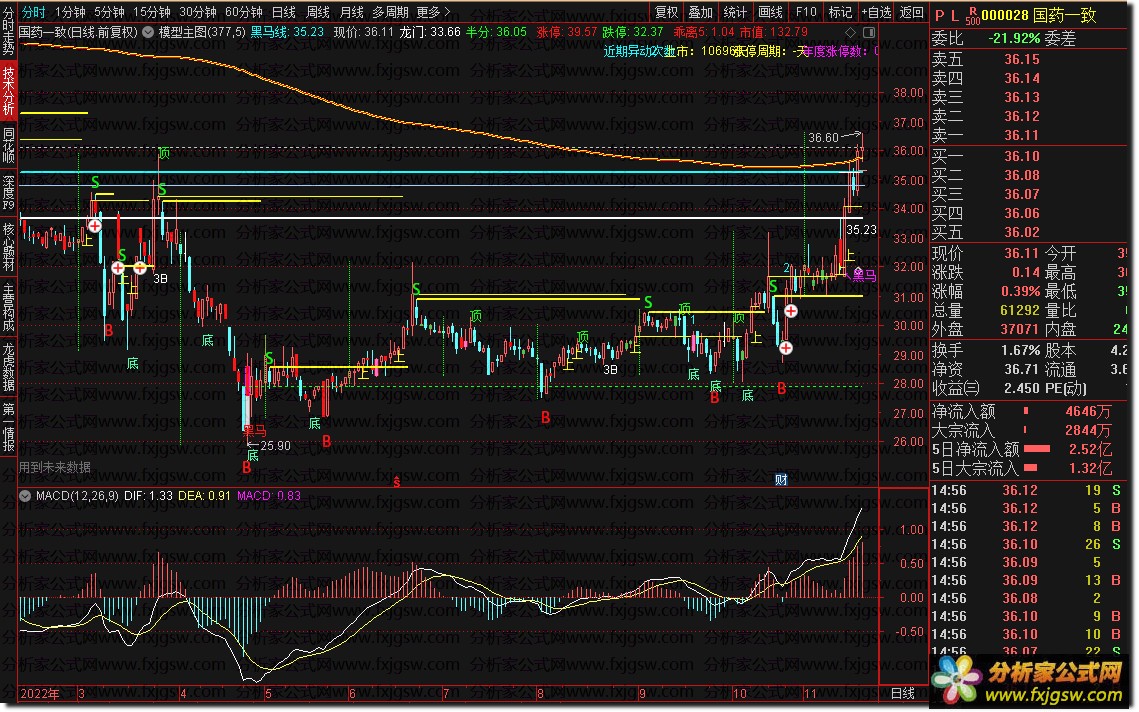Select the 60分钟 period tab
Viewport: 1139px width, 712px height.
[243, 12]
